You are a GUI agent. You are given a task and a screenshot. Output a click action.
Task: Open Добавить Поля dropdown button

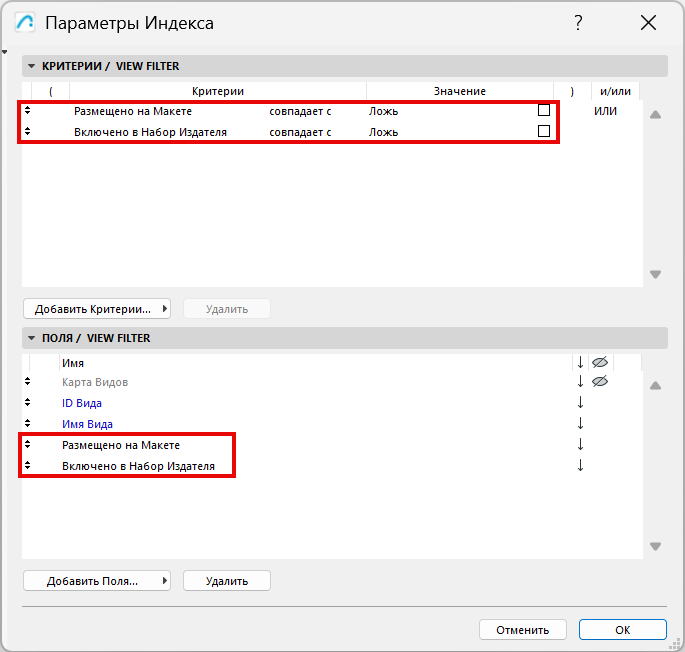97,581
